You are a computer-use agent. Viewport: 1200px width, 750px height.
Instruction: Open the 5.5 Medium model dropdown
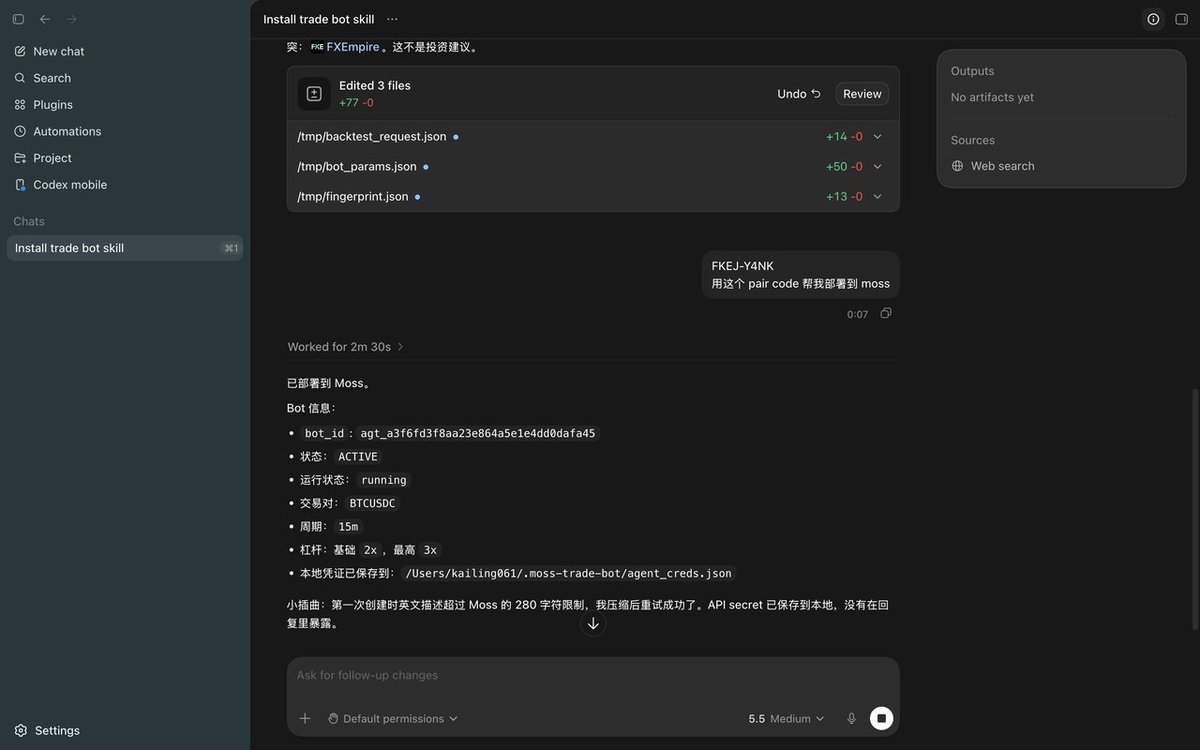pyautogui.click(x=787, y=718)
